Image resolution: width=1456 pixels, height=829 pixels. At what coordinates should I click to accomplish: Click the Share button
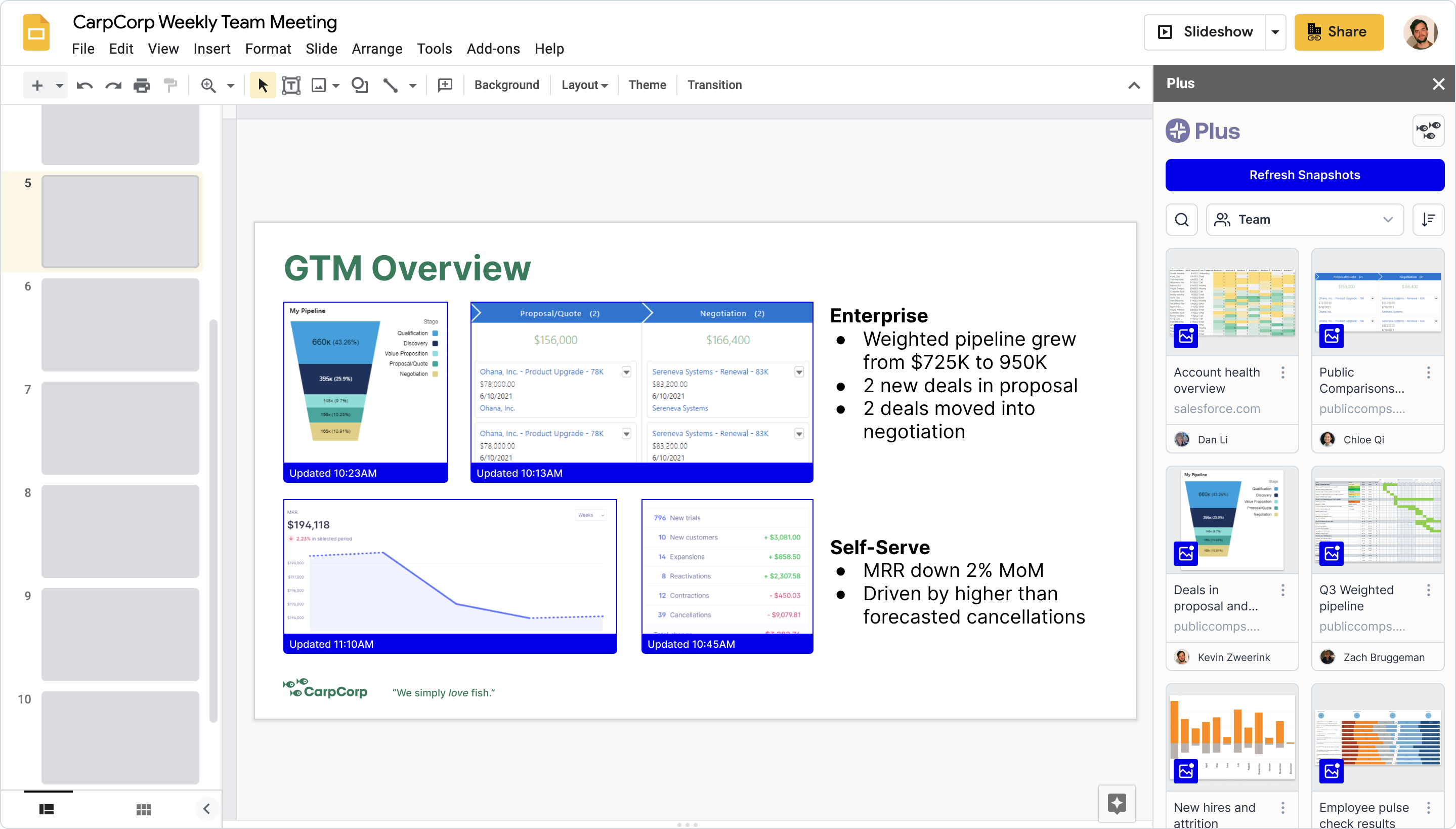pyautogui.click(x=1339, y=32)
